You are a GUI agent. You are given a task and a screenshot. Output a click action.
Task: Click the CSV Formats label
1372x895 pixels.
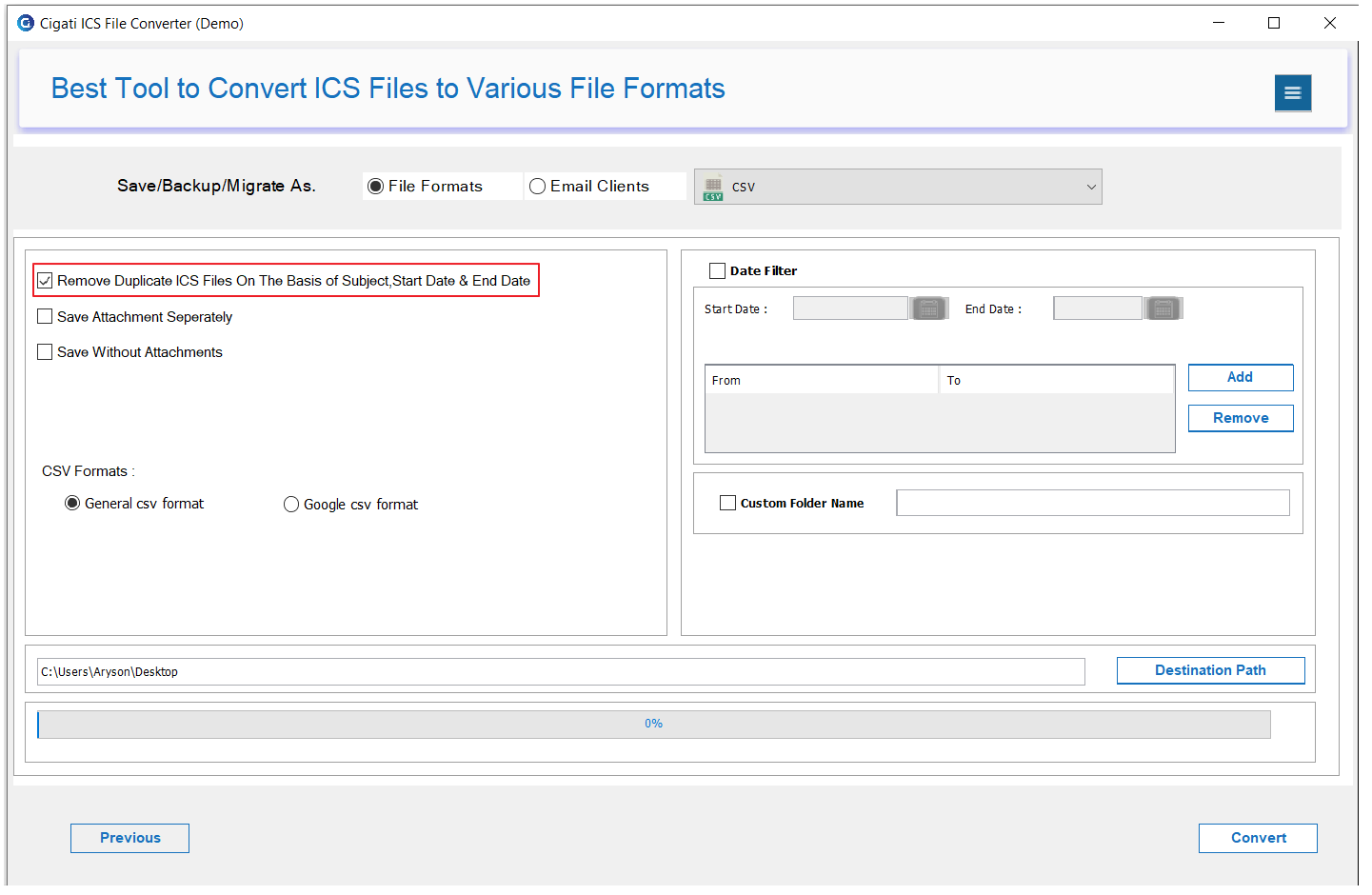88,471
